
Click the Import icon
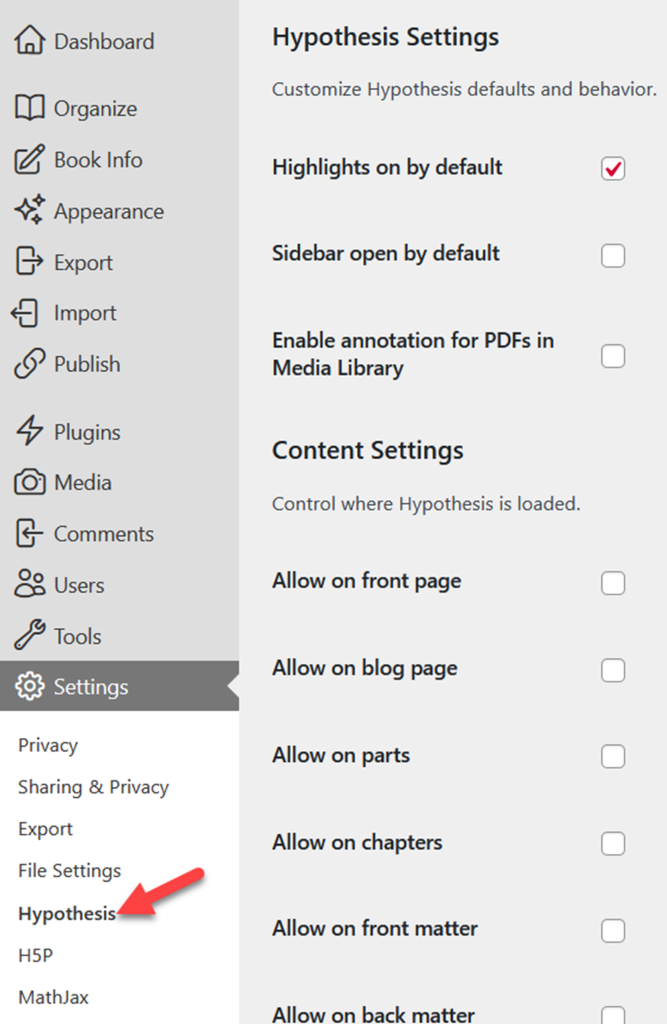(30, 313)
